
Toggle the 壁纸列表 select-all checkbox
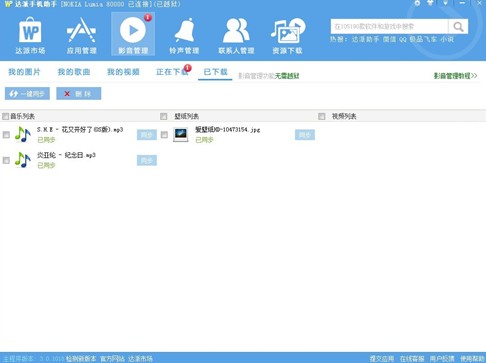(x=163, y=116)
